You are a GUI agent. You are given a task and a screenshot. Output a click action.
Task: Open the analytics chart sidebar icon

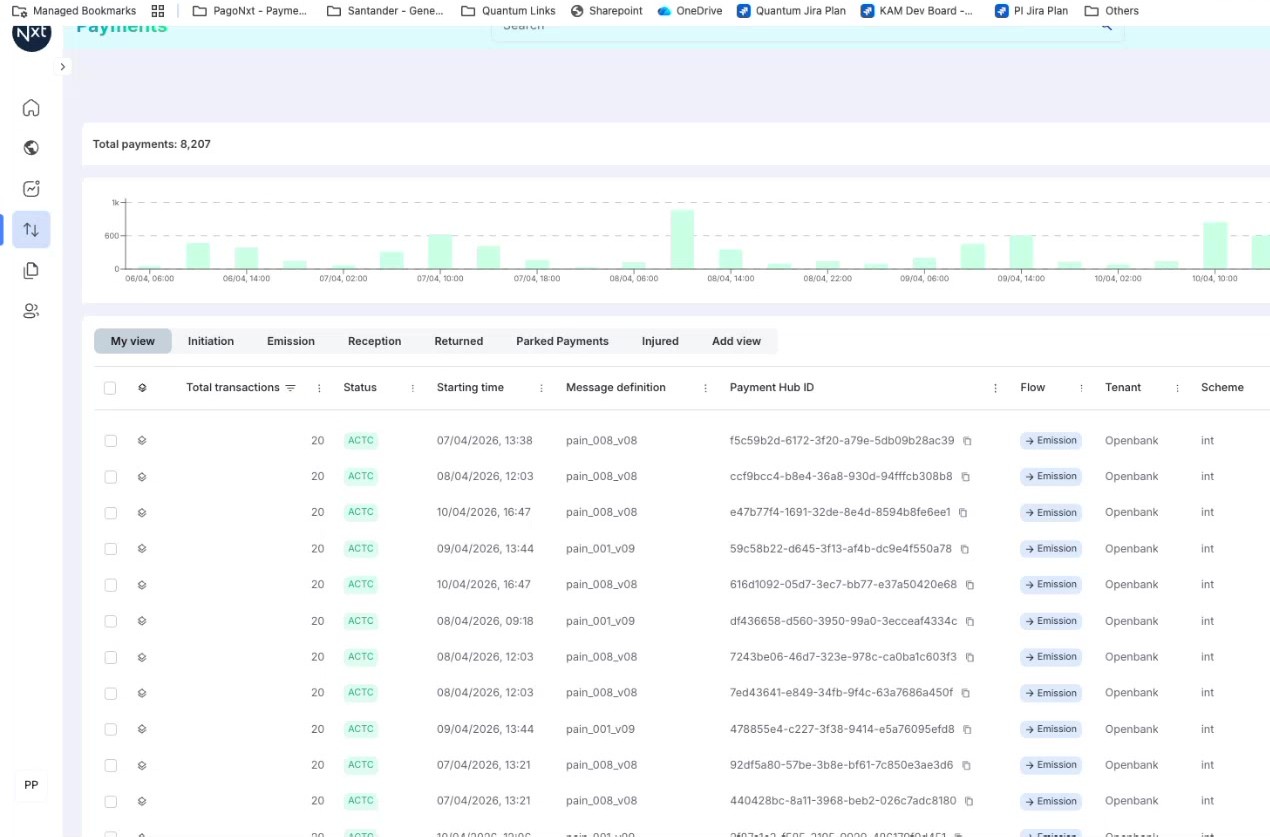31,188
